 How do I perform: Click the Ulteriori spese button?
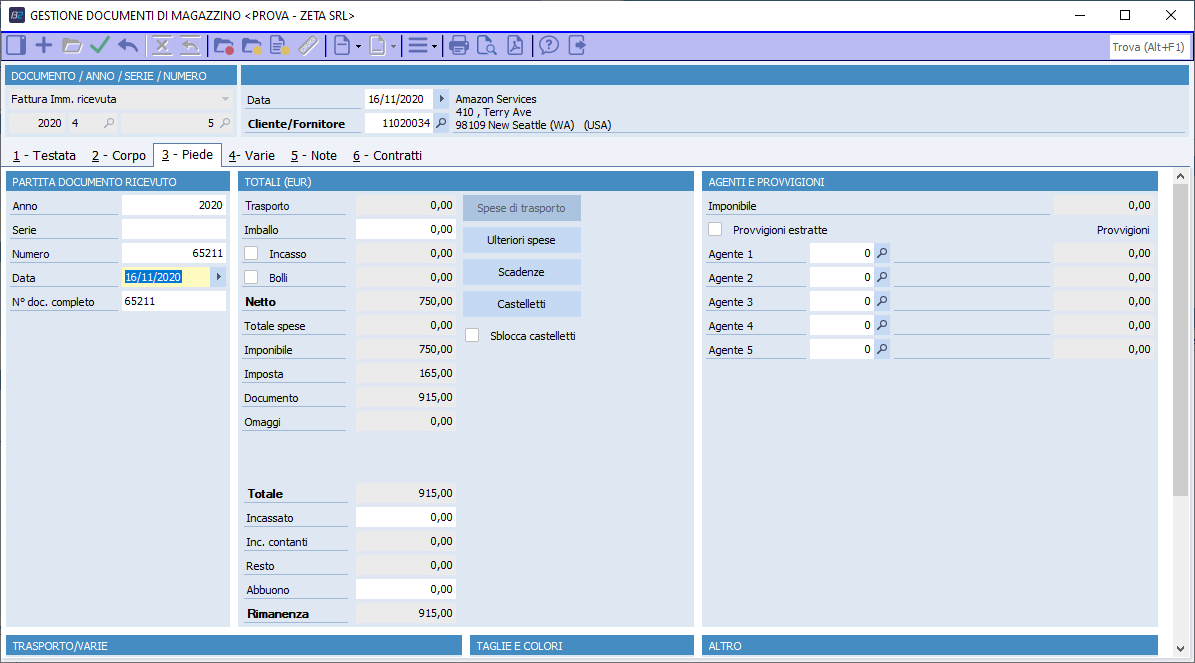click(x=521, y=240)
